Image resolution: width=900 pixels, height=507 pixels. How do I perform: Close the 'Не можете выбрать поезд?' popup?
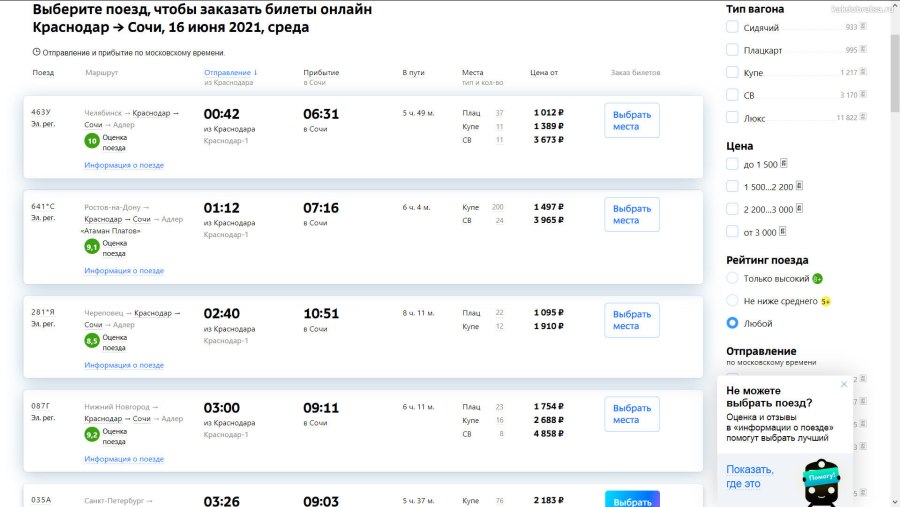coord(843,384)
